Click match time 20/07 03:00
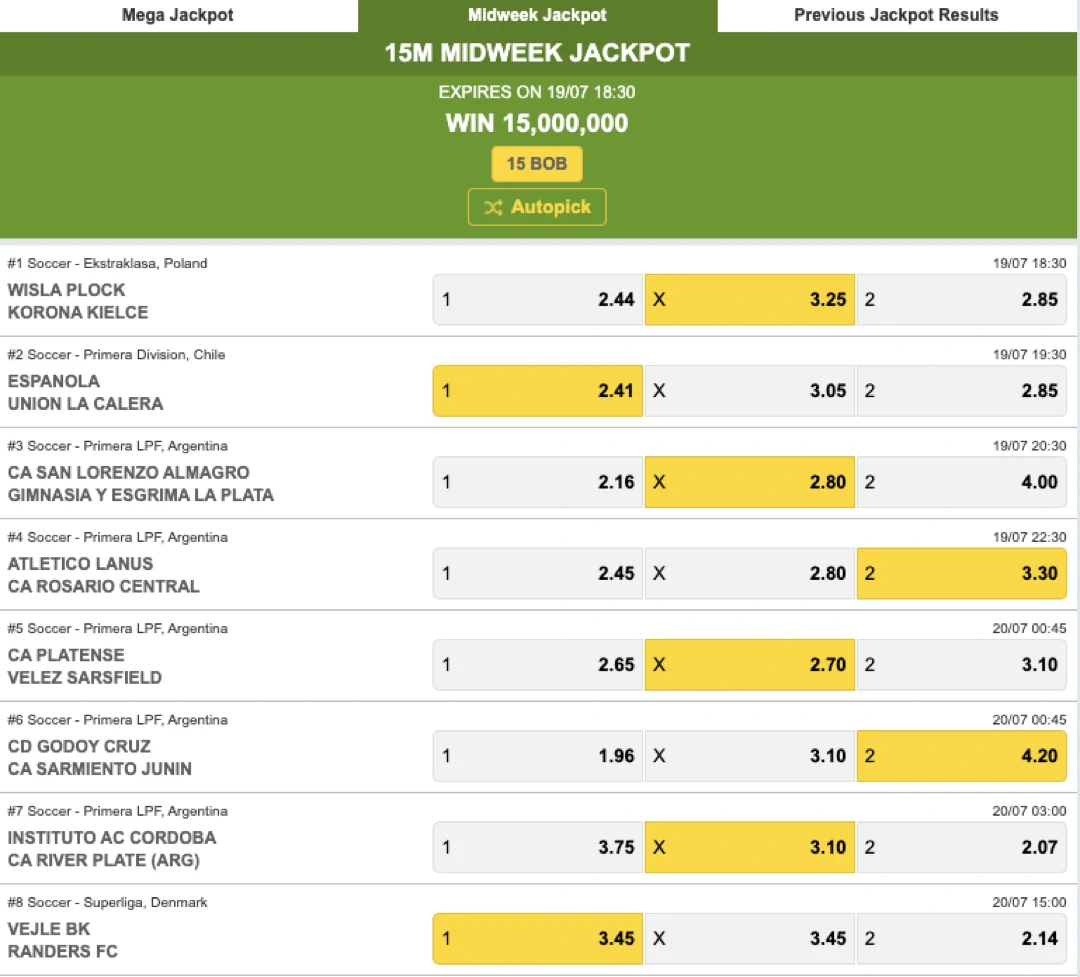Image resolution: width=1080 pixels, height=977 pixels. click(x=1029, y=811)
